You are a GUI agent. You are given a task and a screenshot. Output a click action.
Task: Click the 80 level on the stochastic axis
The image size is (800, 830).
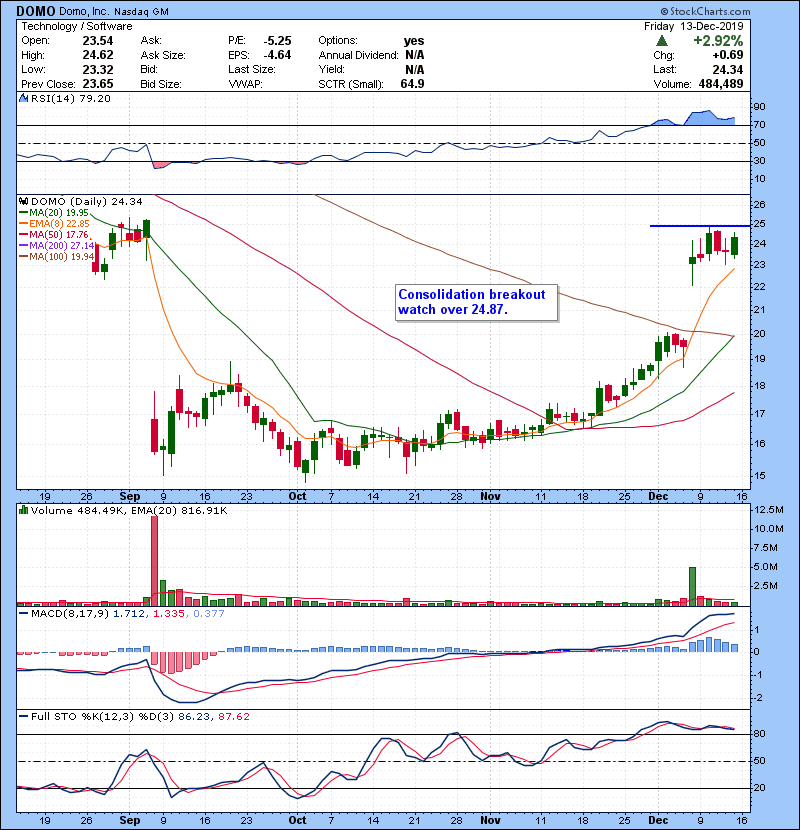[759, 734]
